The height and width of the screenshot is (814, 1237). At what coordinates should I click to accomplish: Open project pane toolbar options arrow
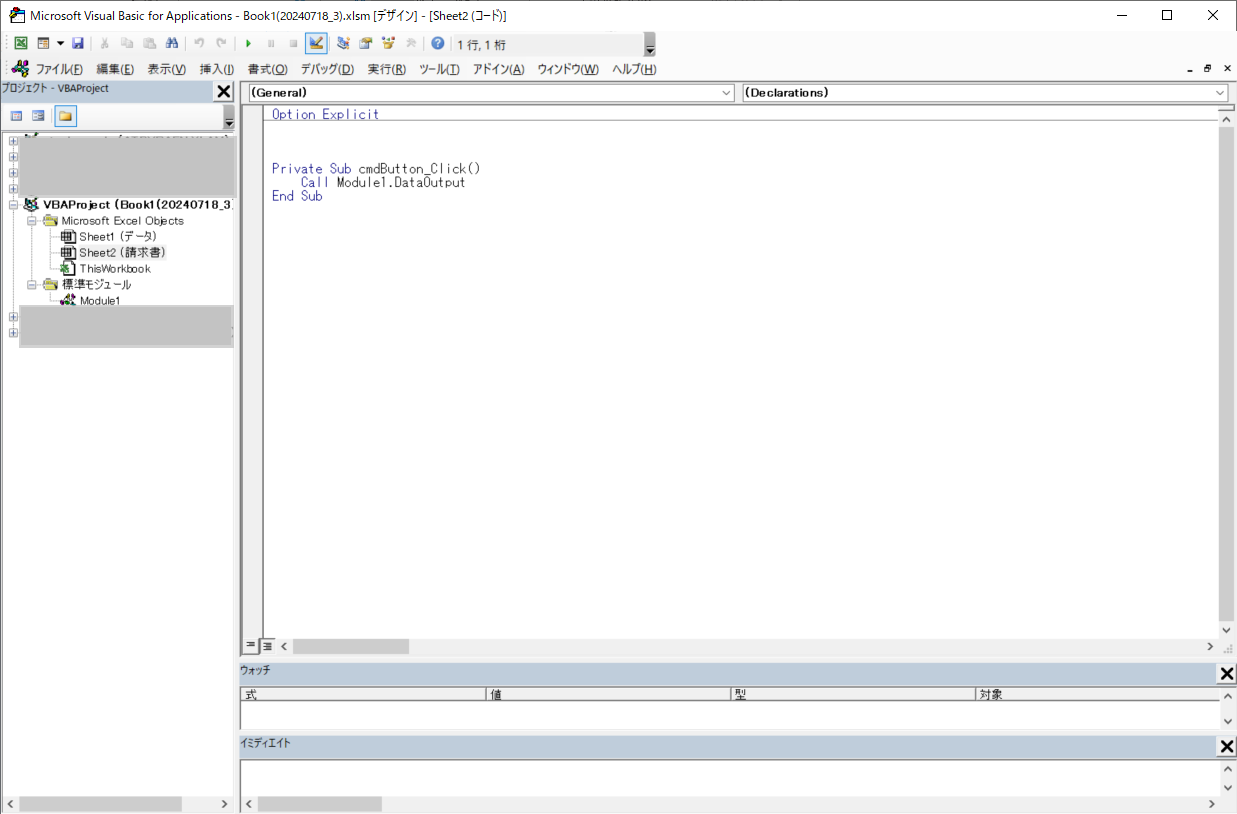point(229,118)
